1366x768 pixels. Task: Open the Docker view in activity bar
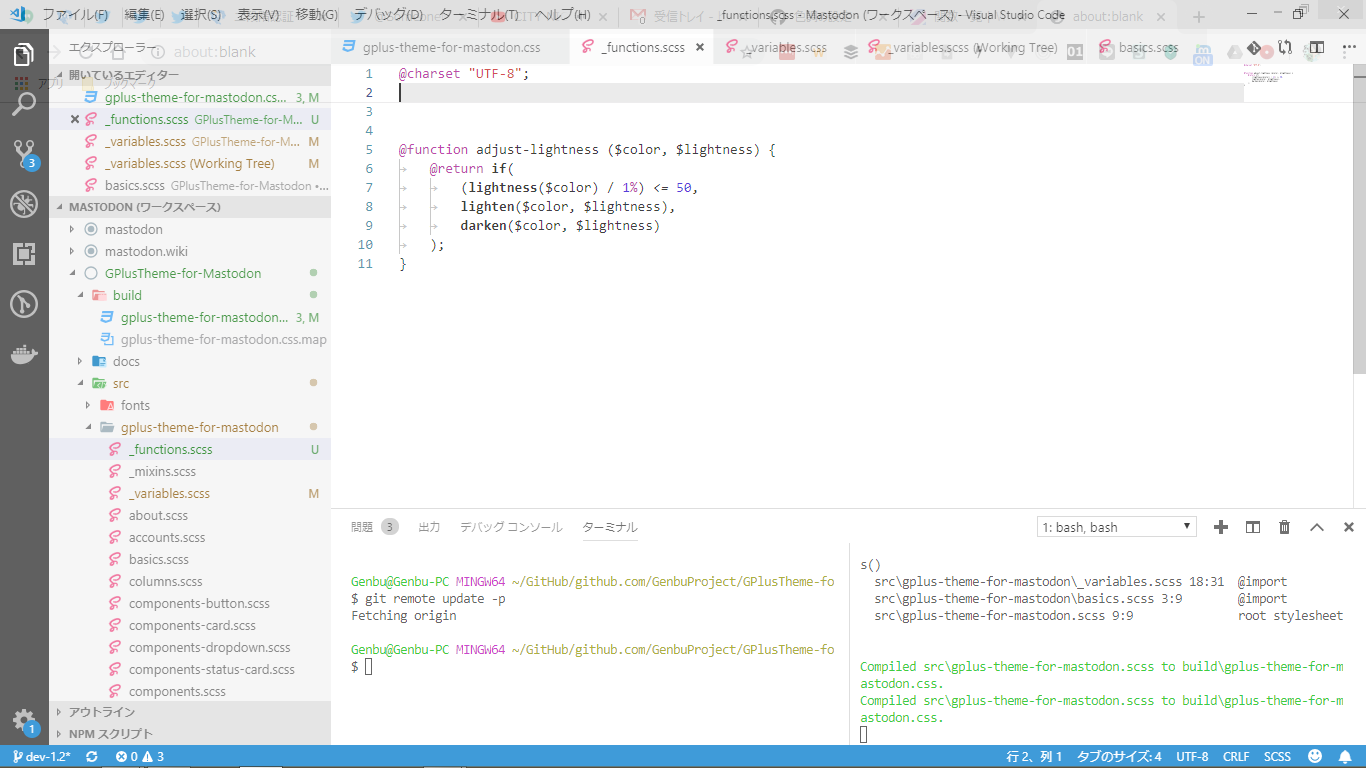24,354
